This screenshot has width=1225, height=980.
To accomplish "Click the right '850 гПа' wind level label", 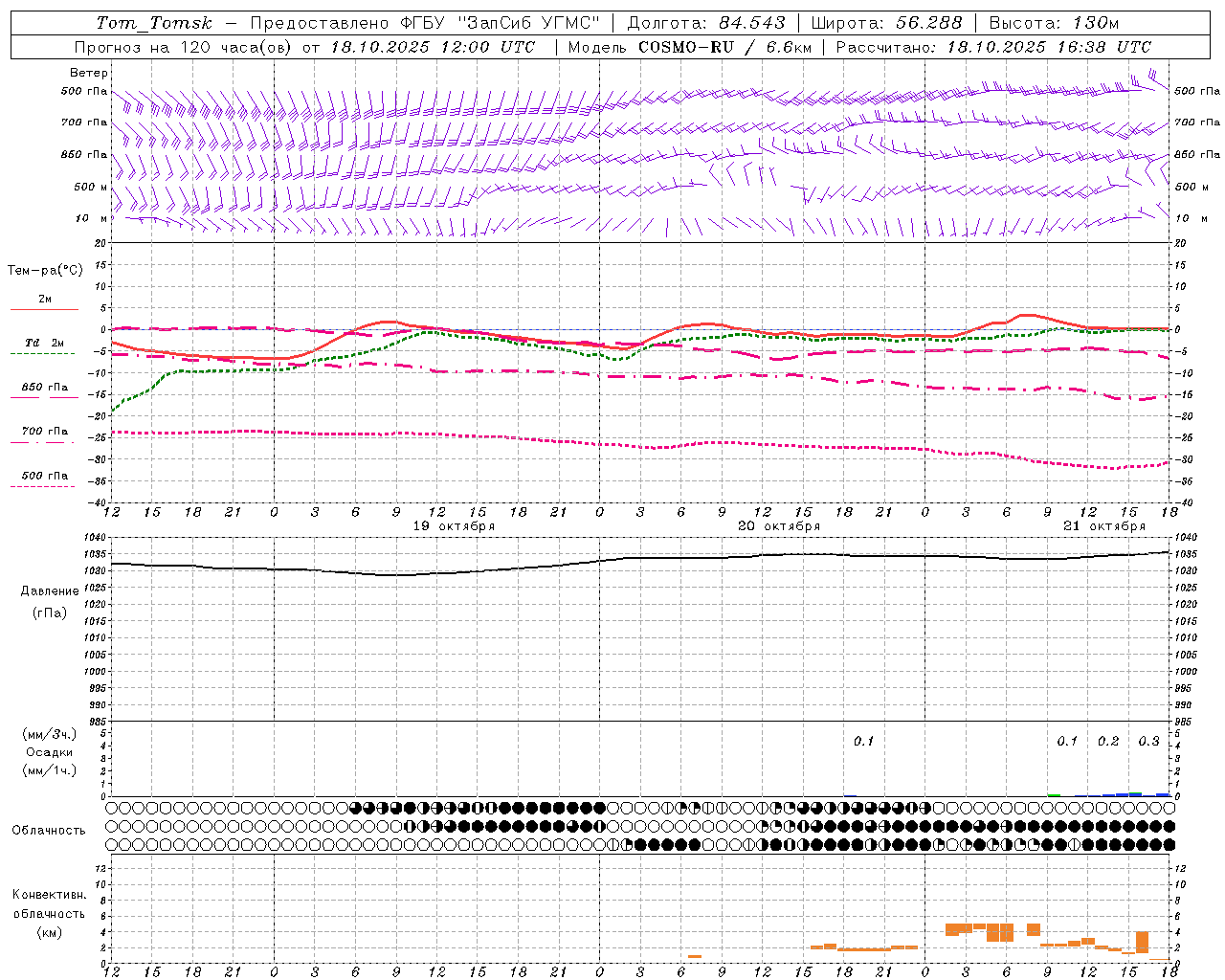I will [1197, 154].
